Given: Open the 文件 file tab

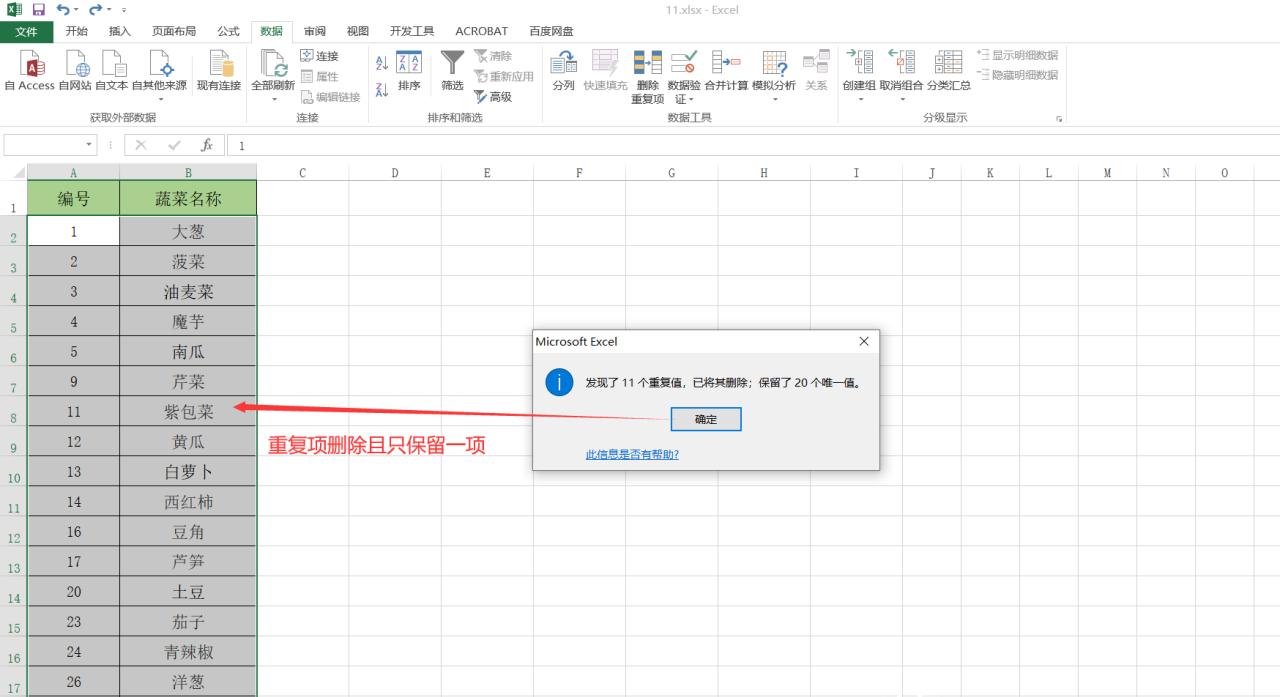Looking at the screenshot, I should [x=27, y=32].
